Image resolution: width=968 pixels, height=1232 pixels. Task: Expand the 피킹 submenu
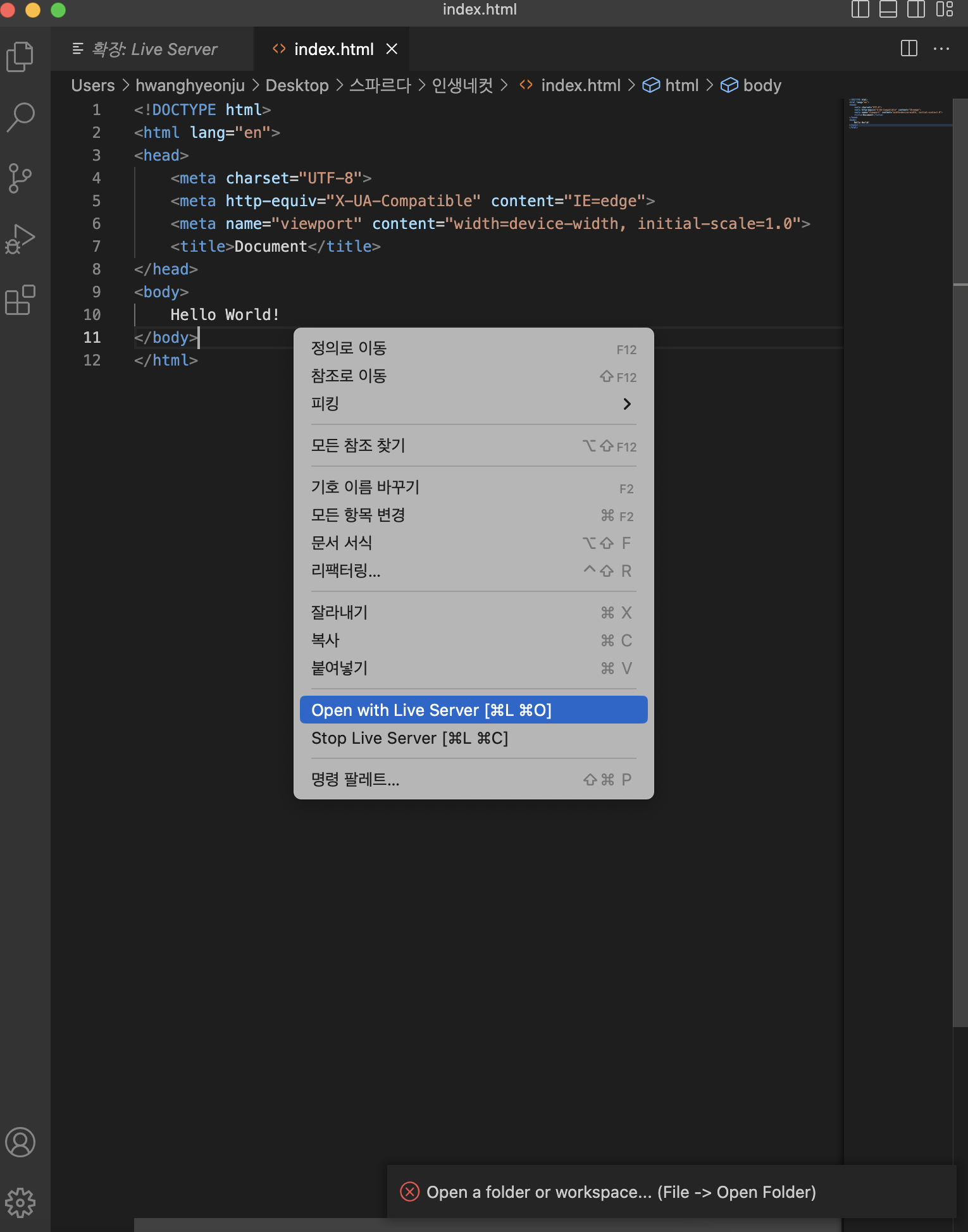coord(473,403)
